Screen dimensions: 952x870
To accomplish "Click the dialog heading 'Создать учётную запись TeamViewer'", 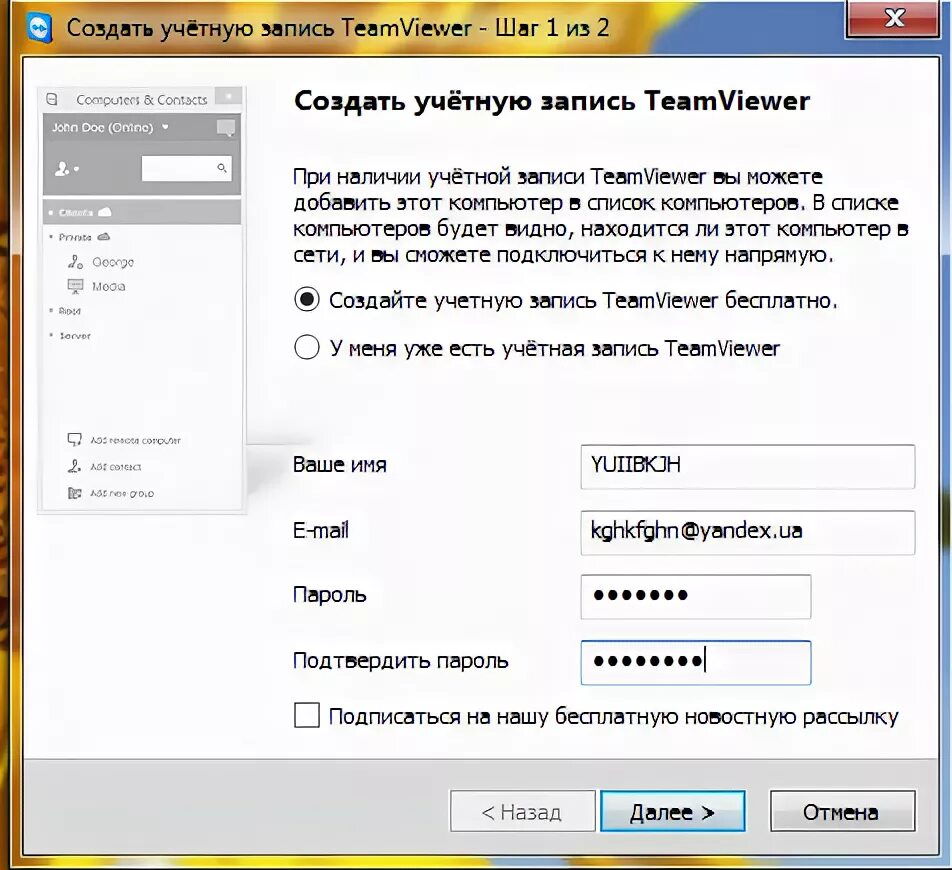I will click(551, 101).
